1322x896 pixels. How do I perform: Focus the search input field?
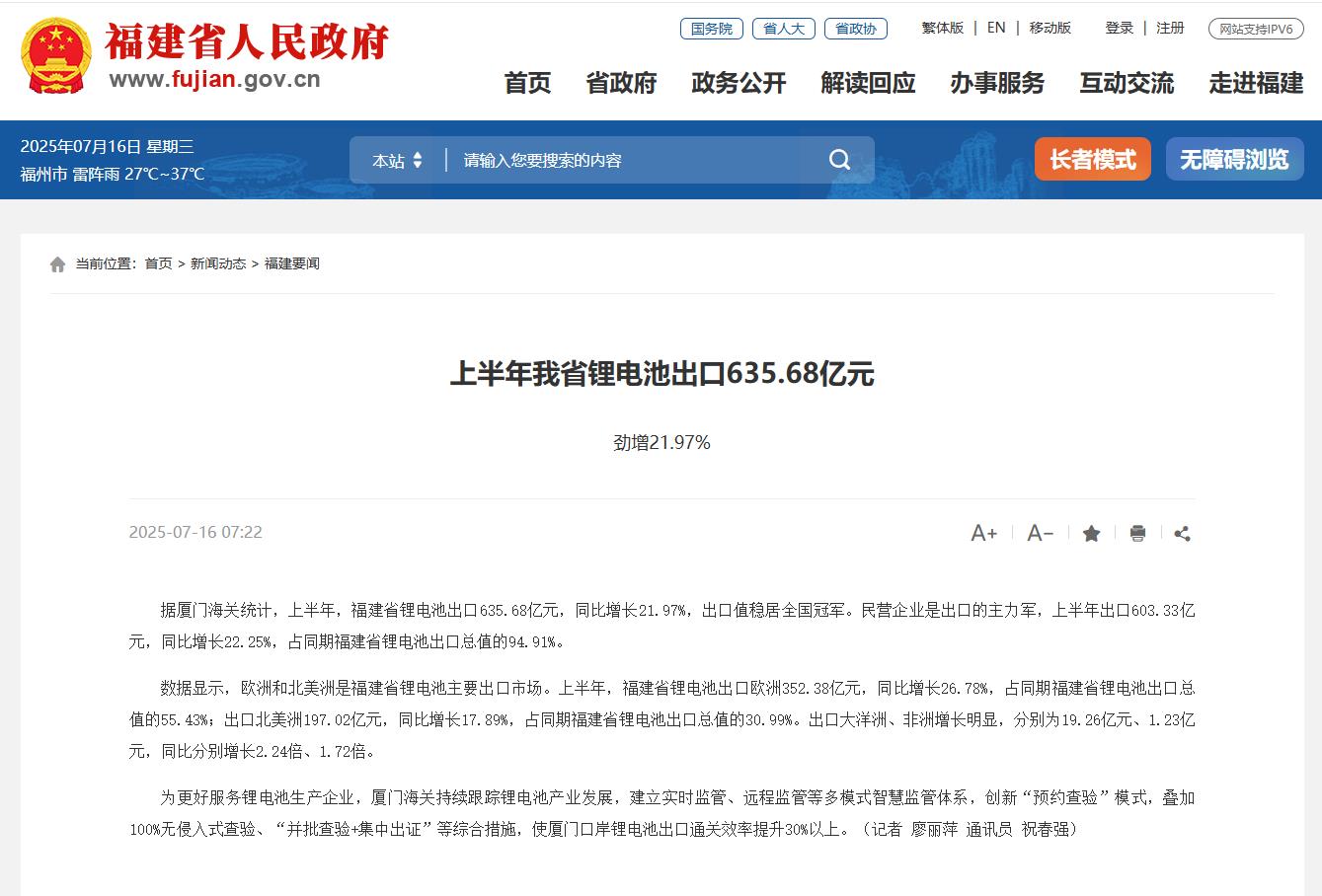637,160
